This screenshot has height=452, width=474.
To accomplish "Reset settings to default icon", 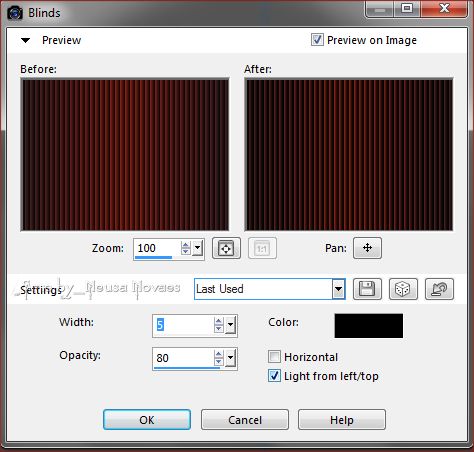I will tap(439, 289).
